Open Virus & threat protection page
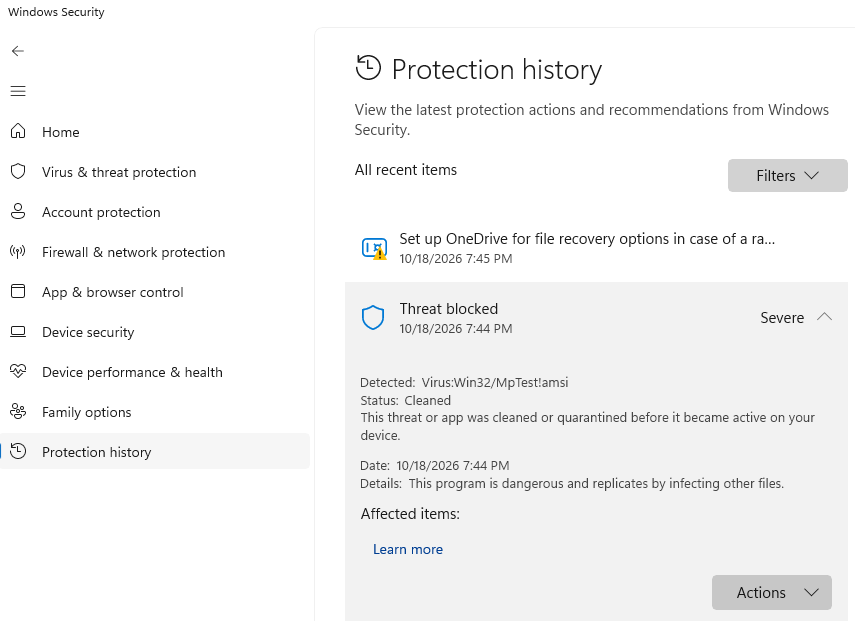Screen dimensions: 855x621 click(155, 172)
